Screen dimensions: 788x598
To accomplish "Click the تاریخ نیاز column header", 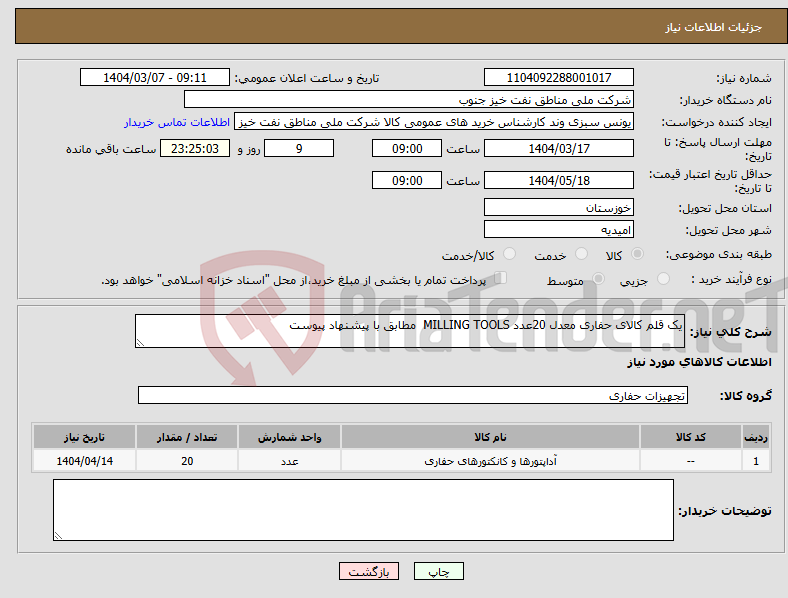I will [84, 437].
